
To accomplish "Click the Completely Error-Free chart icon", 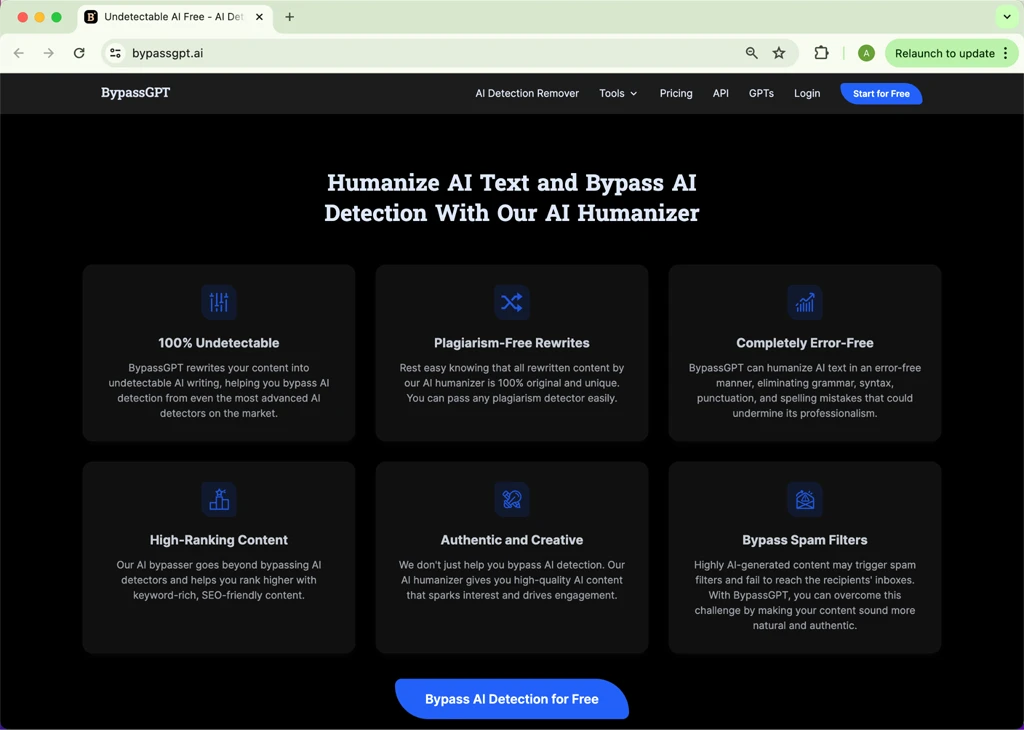I will click(805, 302).
